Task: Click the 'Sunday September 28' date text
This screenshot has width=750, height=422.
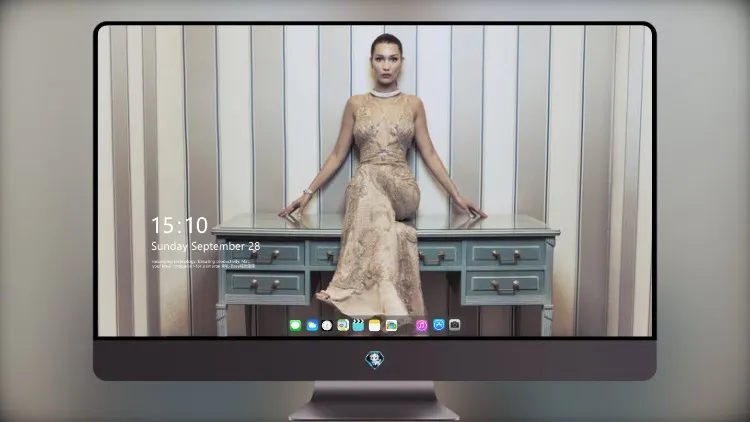Action: coord(206,246)
